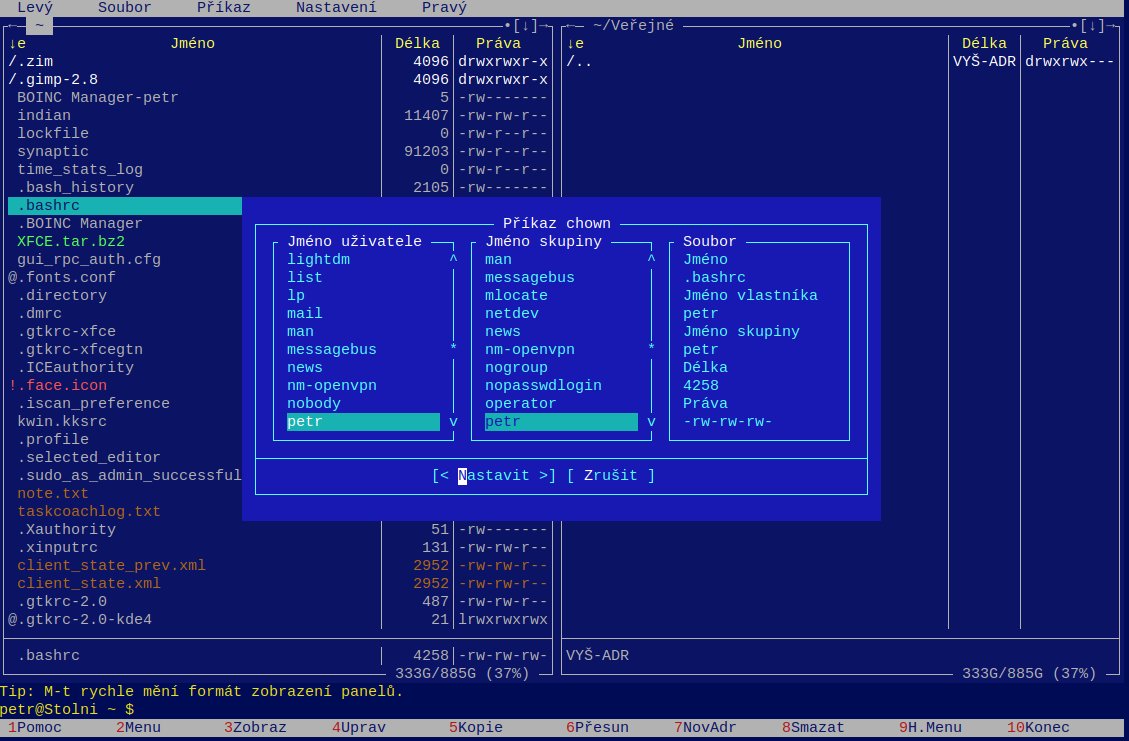Select group nopasswdlogin
Image resolution: width=1129 pixels, height=741 pixels.
[x=543, y=385]
